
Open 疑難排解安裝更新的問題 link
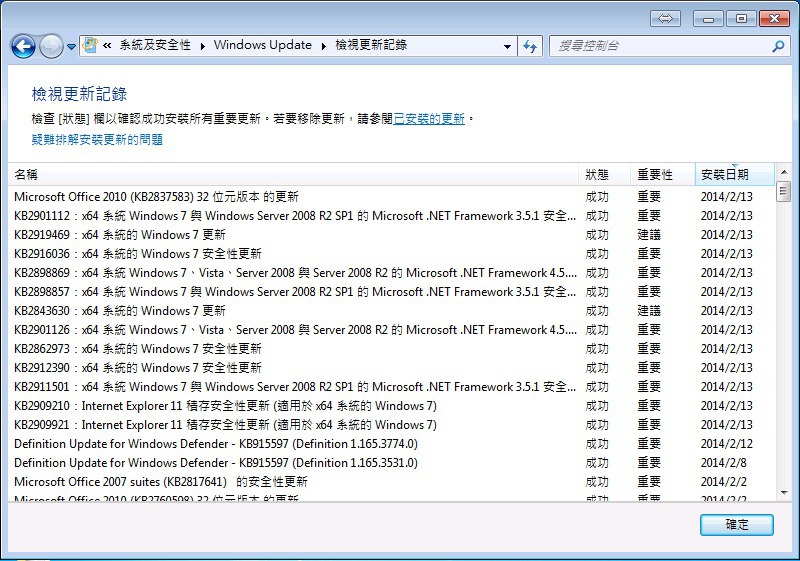click(x=97, y=139)
